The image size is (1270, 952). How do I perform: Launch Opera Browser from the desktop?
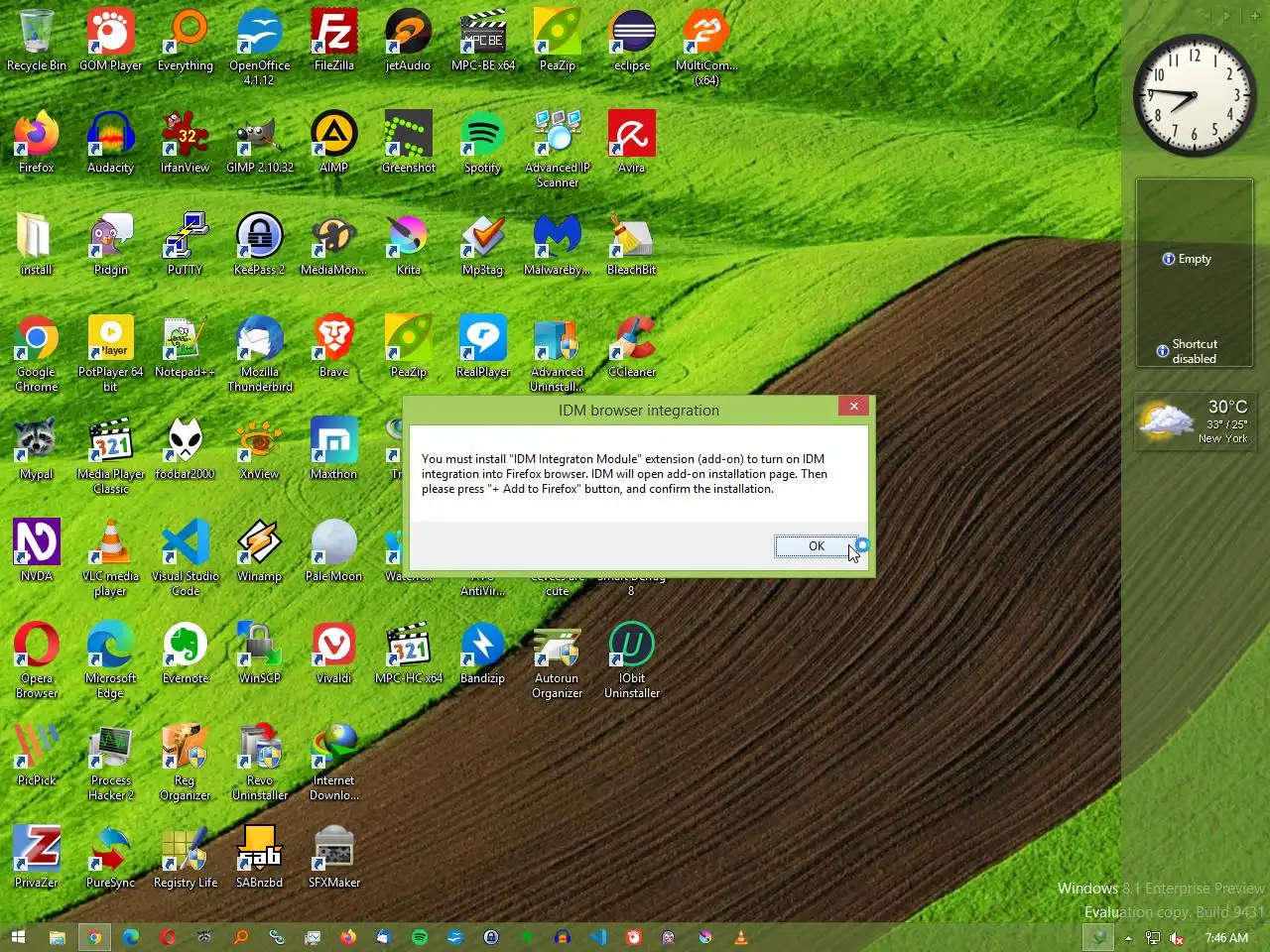coord(37,659)
